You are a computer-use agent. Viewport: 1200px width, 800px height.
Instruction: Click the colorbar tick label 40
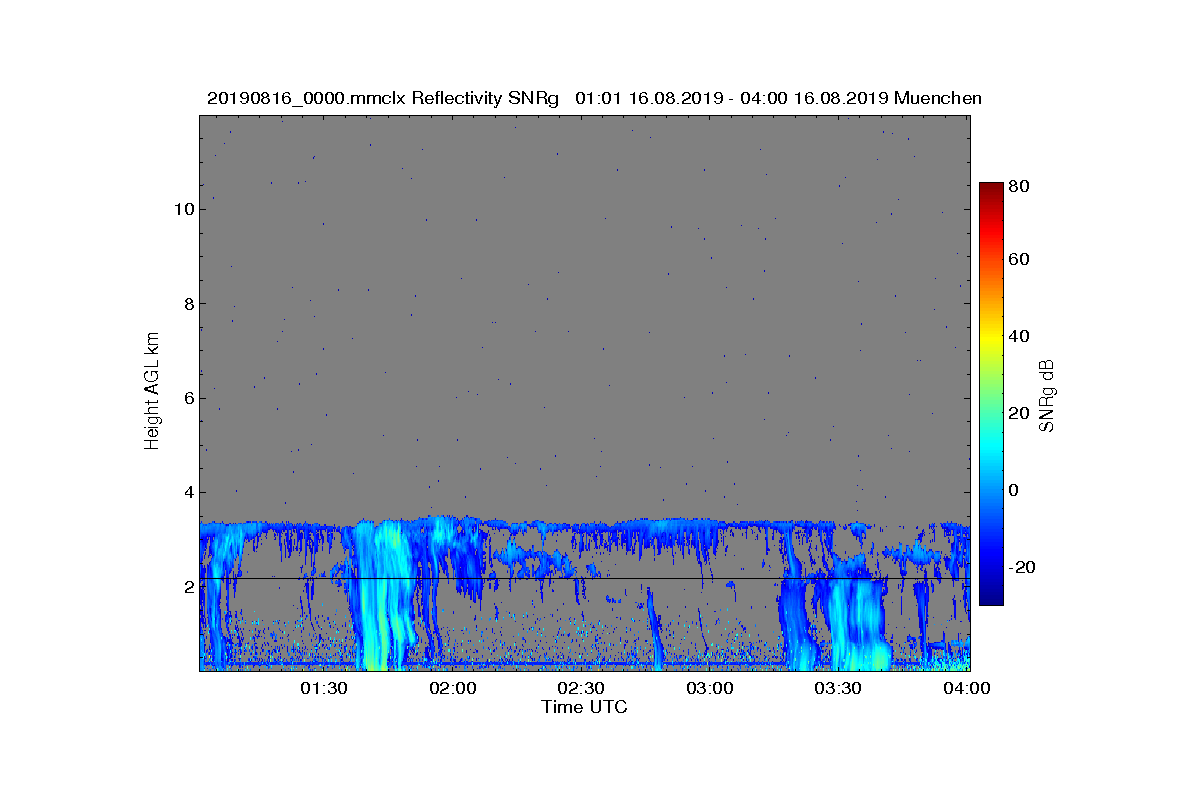pyautogui.click(x=1020, y=336)
